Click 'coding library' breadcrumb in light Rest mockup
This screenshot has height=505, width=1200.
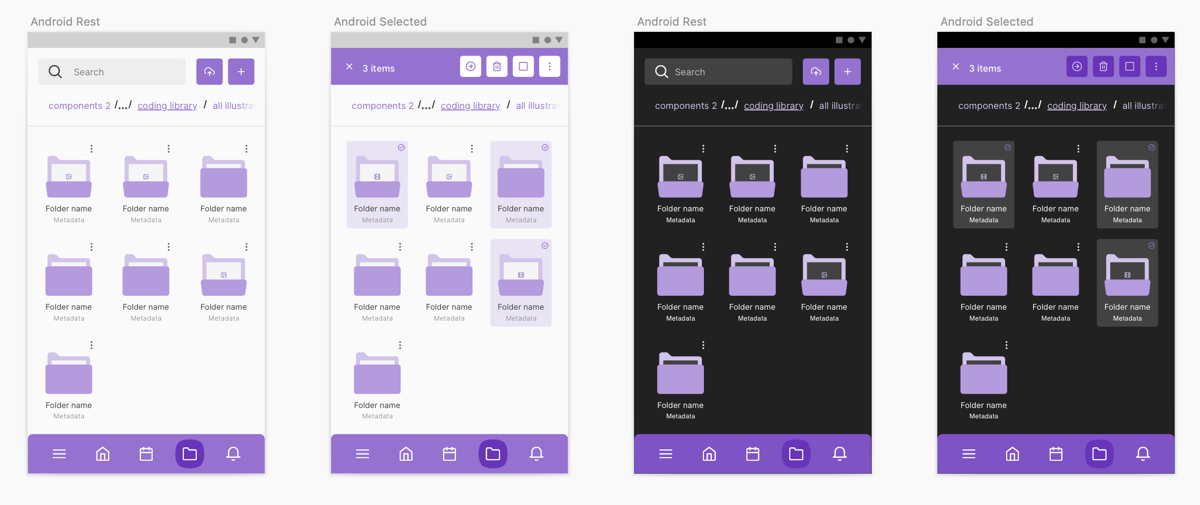[167, 105]
